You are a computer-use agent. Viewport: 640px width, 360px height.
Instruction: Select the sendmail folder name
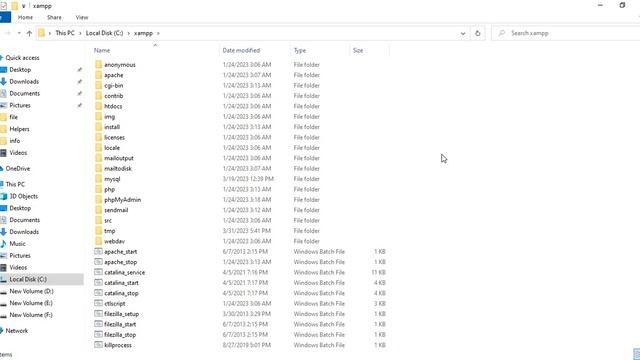click(116, 210)
